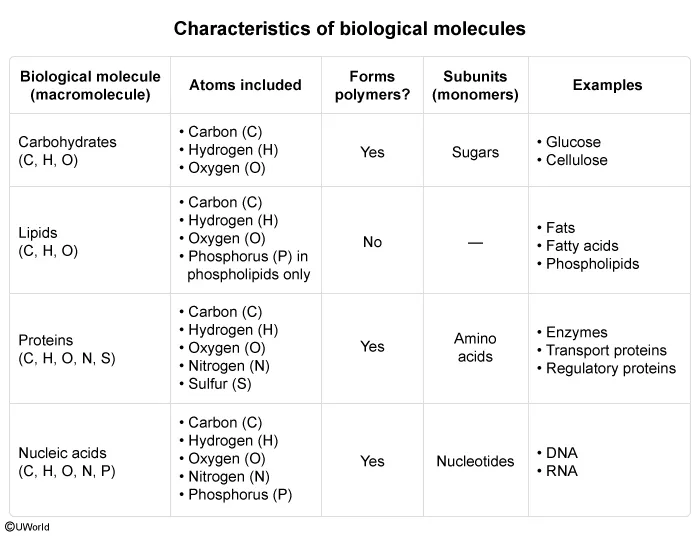This screenshot has height=537, width=700.
Task: Click the 'Nucleotides' subunit cell
Action: (x=475, y=461)
